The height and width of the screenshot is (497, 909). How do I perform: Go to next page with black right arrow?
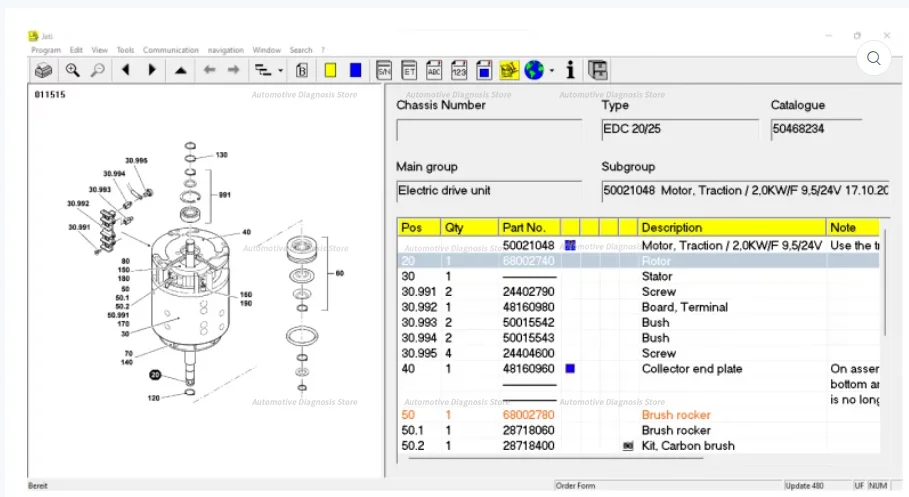coord(152,70)
